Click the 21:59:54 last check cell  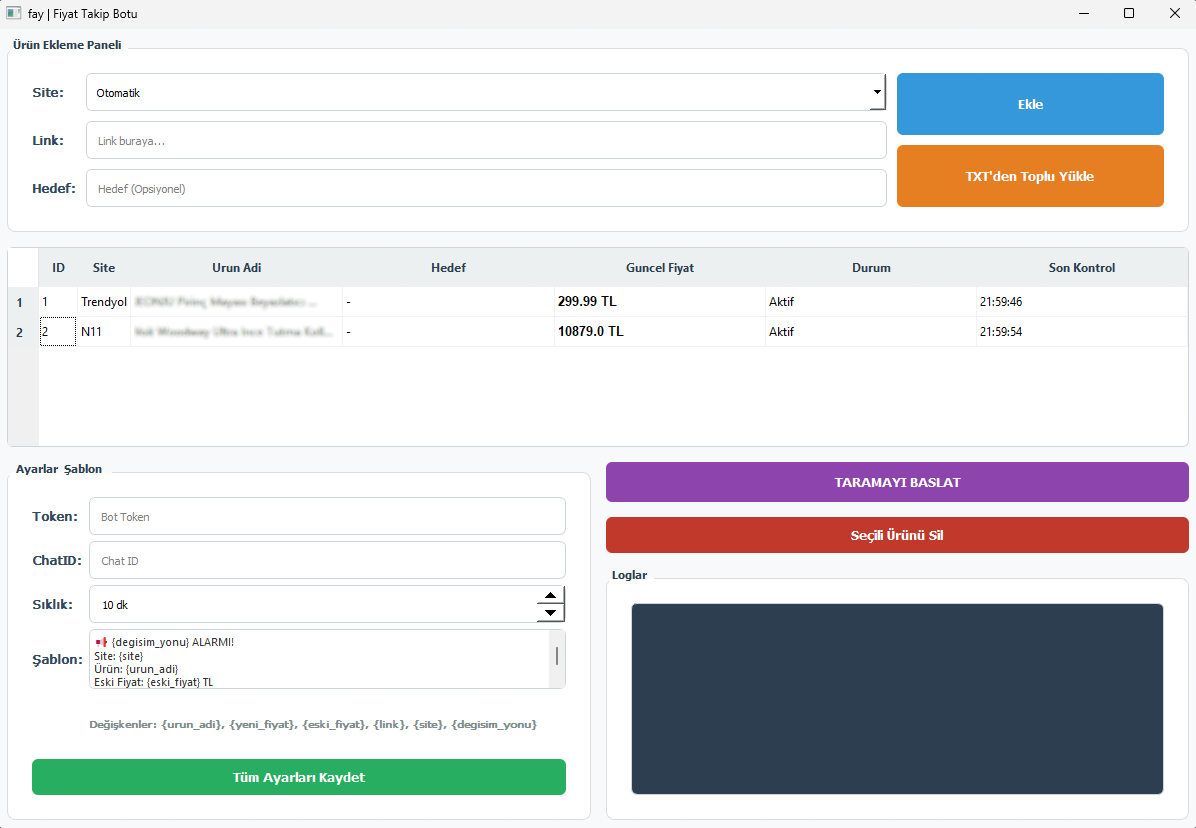tap(1082, 332)
